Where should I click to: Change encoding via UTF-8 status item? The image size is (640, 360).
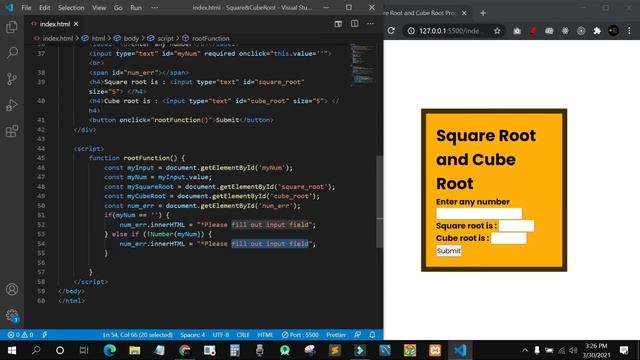tap(221, 335)
